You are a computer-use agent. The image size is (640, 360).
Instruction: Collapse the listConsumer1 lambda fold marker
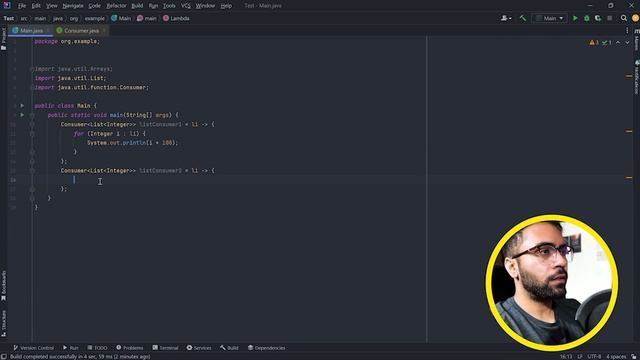coord(32,124)
